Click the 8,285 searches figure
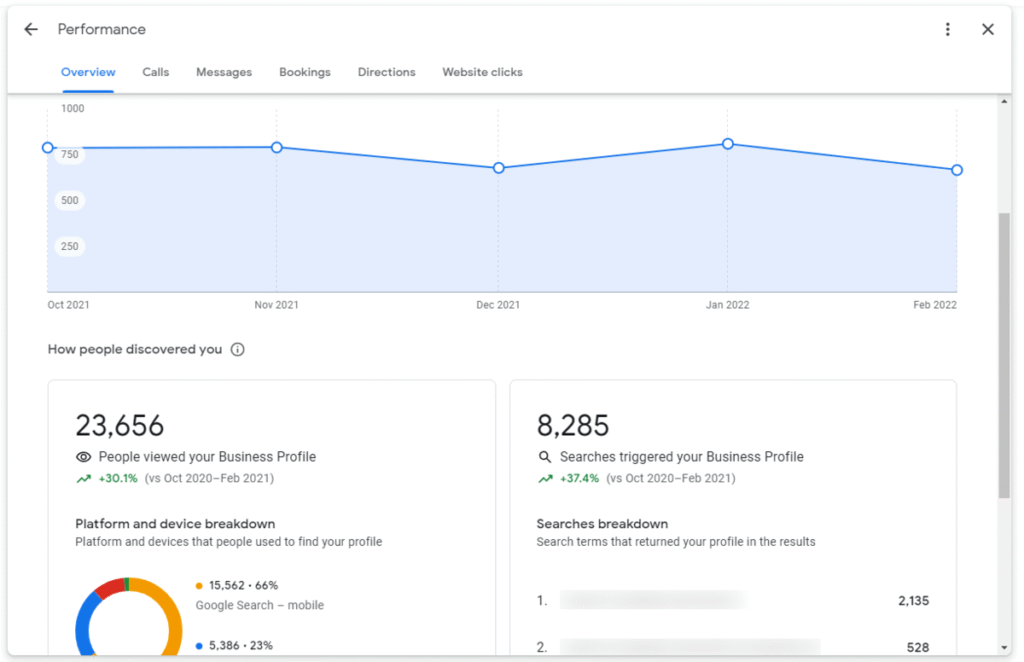Image resolution: width=1024 pixels, height=662 pixels. [x=572, y=424]
